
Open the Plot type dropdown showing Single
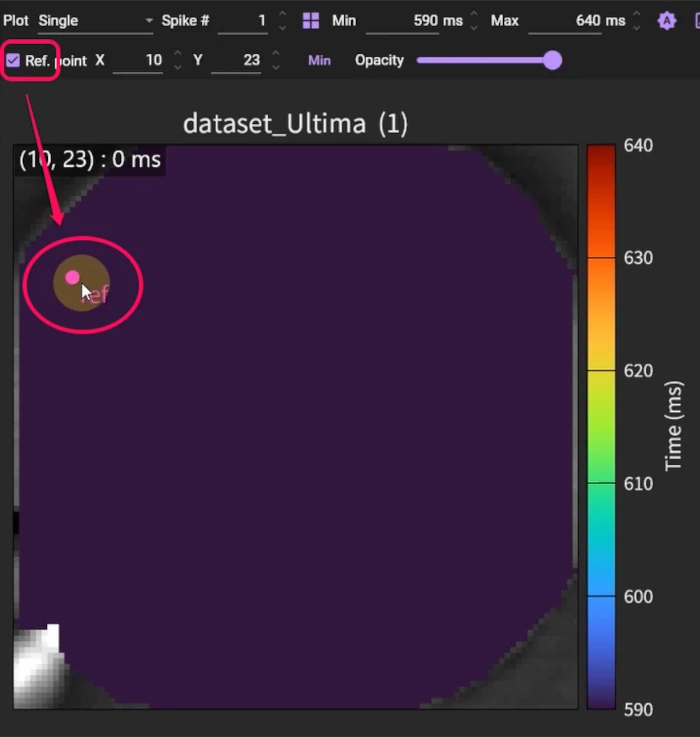click(95, 21)
